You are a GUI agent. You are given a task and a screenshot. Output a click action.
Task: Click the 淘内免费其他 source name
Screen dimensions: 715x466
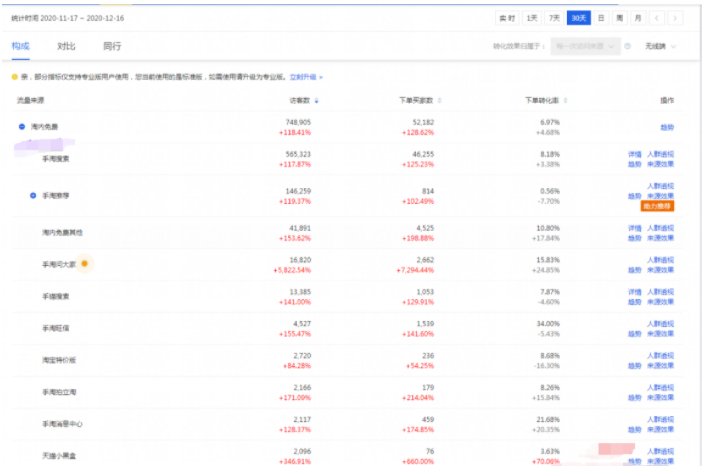pos(62,233)
